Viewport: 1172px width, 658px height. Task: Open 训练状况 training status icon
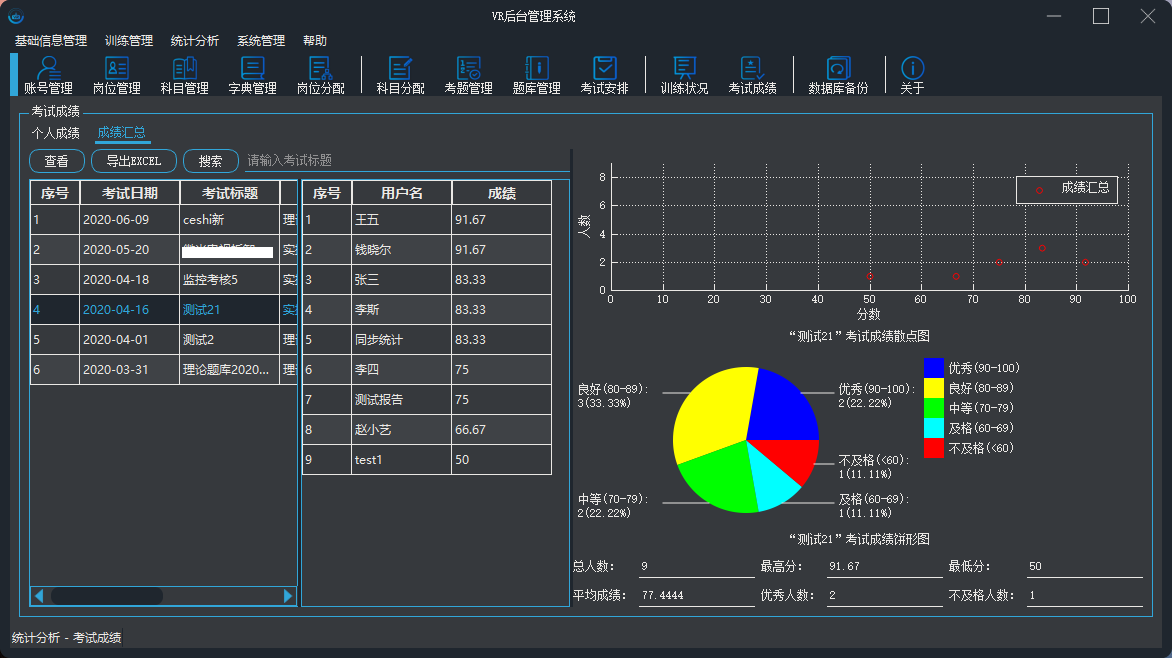click(685, 75)
